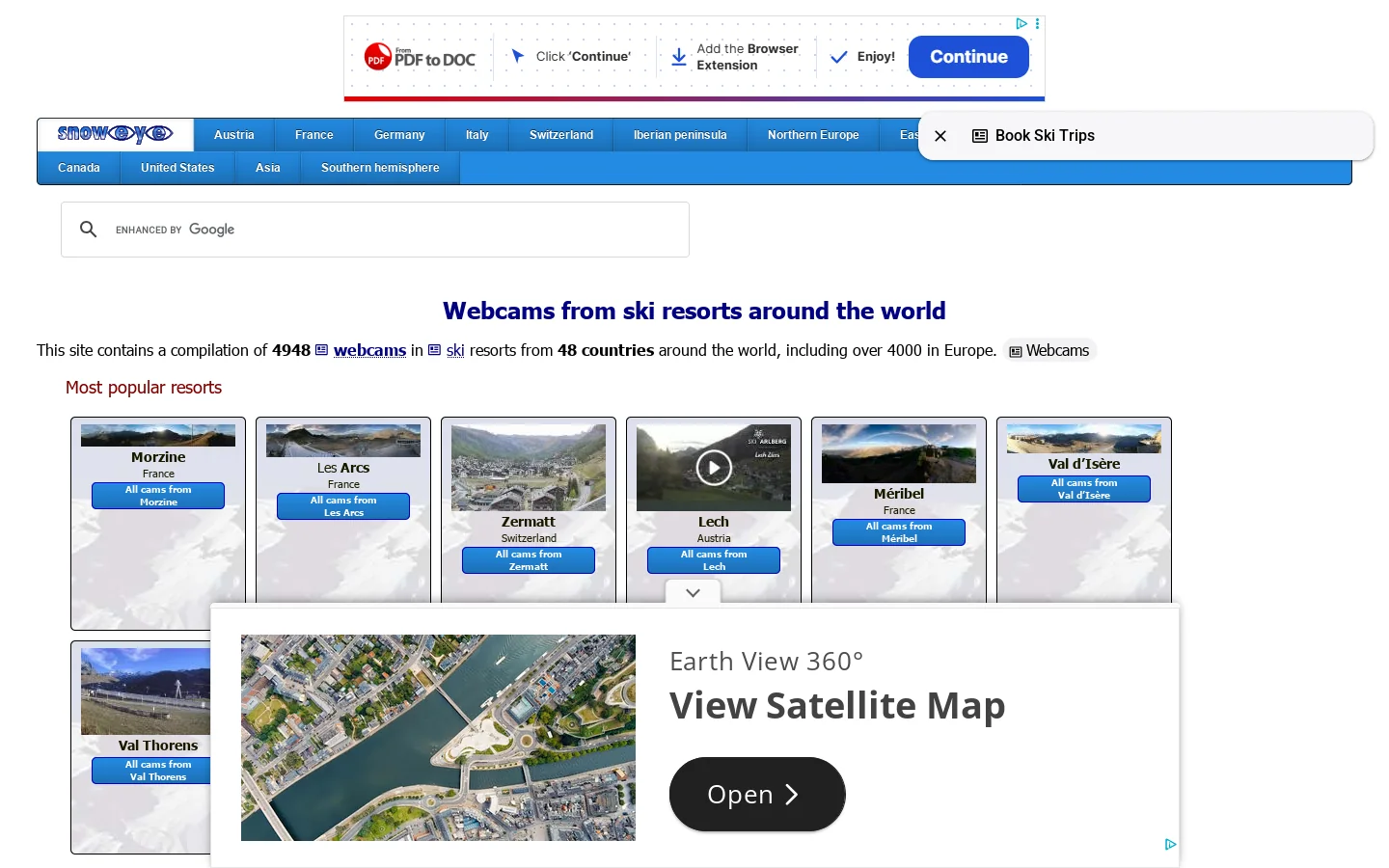1389x868 pixels.
Task: Open the Méribel webcam thumbnail
Action: (899, 453)
